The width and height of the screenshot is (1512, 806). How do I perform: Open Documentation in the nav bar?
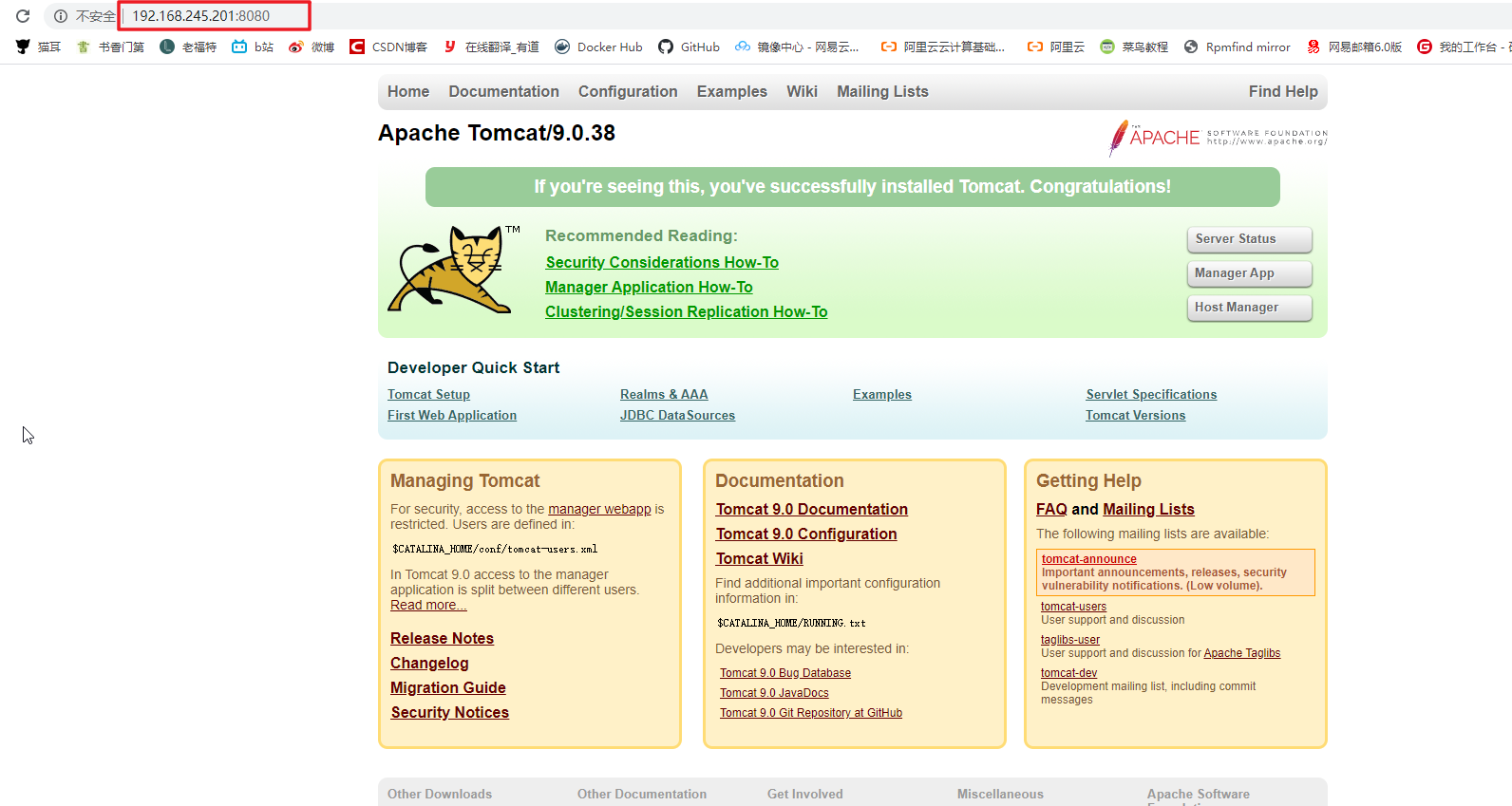(x=503, y=91)
